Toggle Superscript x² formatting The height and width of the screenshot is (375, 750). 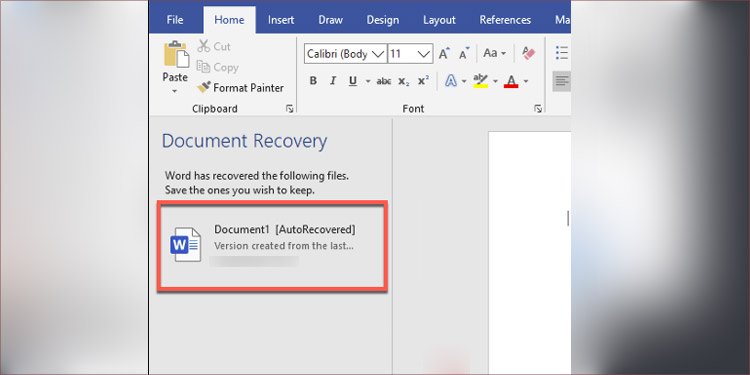(423, 81)
